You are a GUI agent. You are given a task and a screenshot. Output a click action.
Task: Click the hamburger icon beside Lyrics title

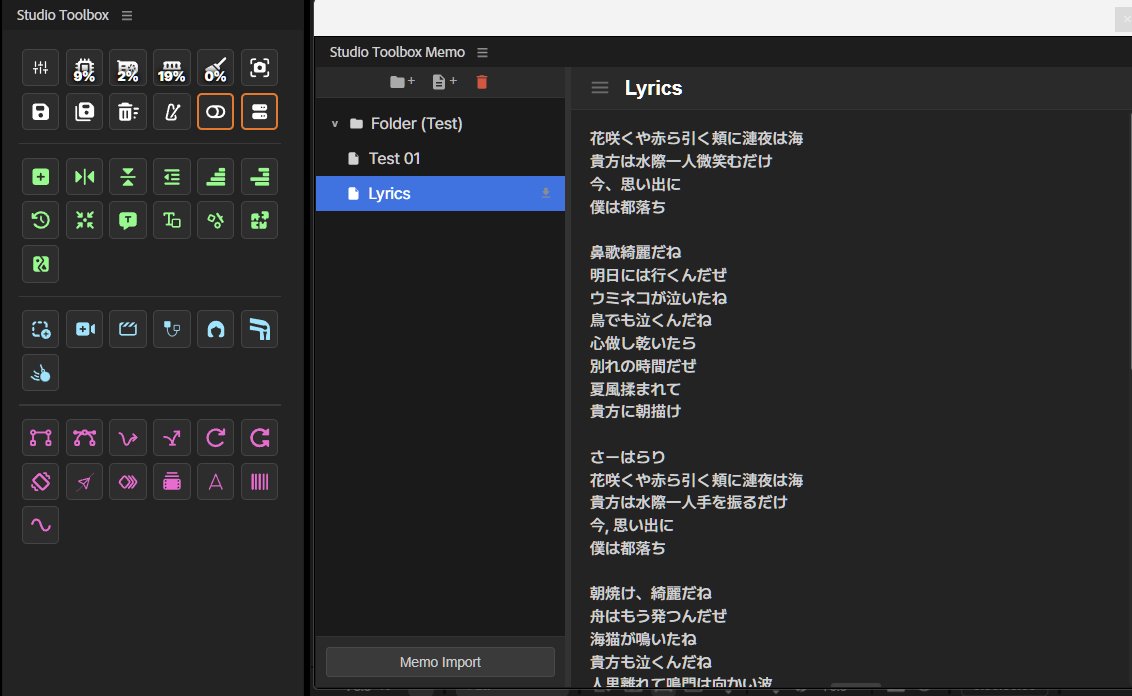[x=600, y=88]
